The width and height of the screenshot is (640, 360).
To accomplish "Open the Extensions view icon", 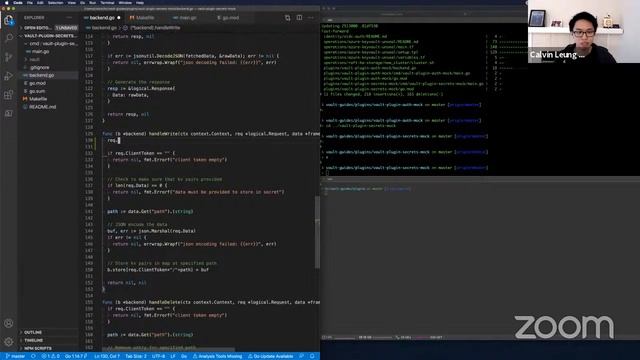I will tap(9, 95).
